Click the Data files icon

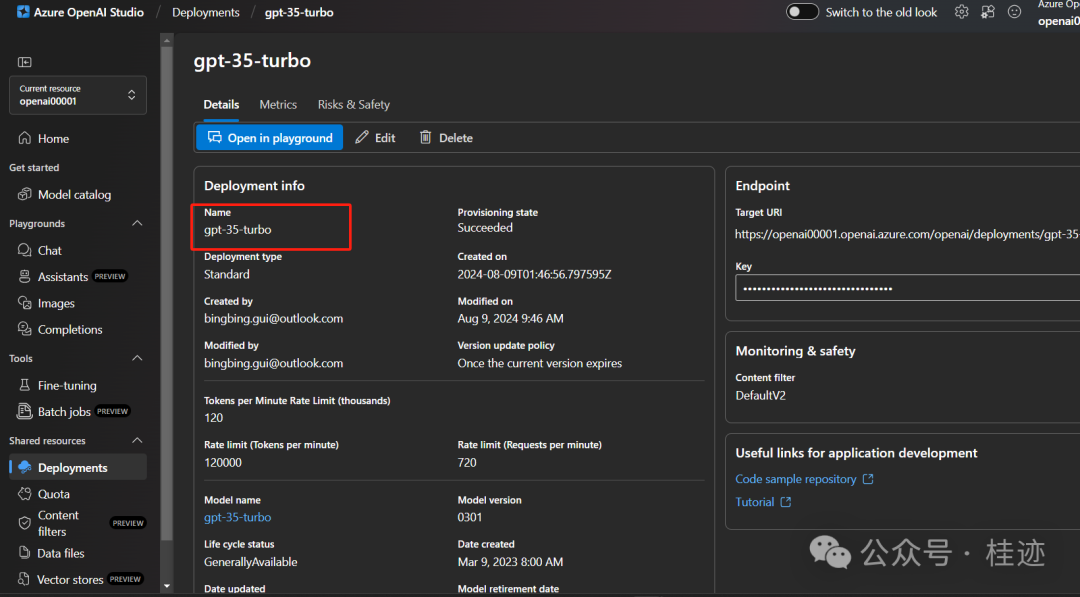click(x=25, y=552)
